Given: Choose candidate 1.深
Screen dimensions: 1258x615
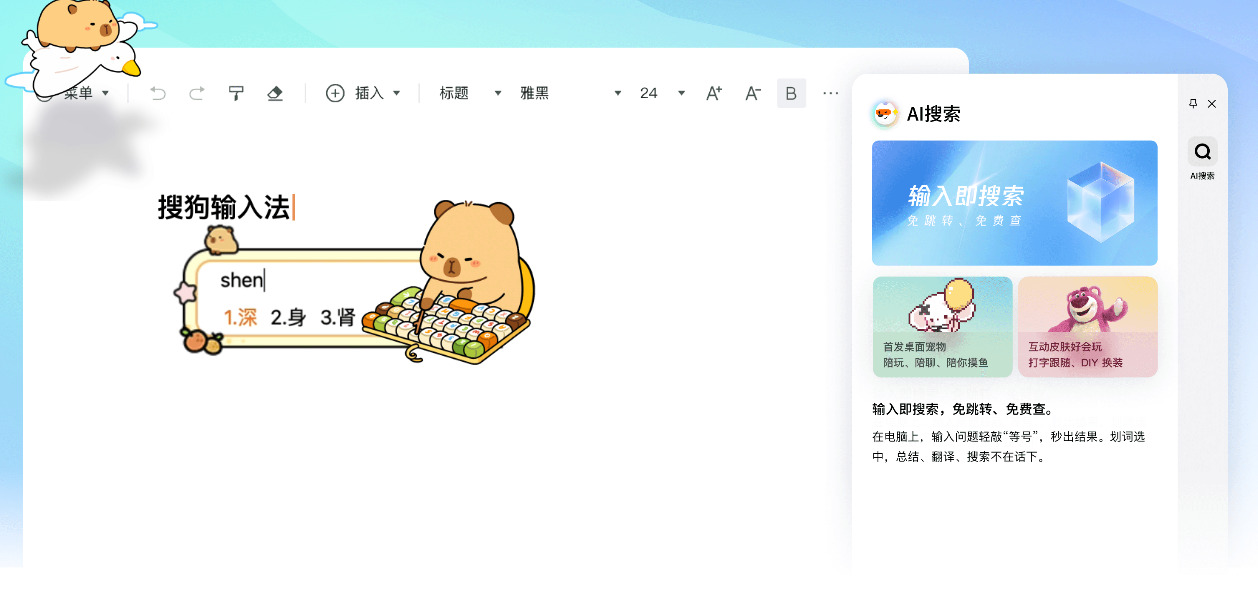Looking at the screenshot, I should pos(240,318).
